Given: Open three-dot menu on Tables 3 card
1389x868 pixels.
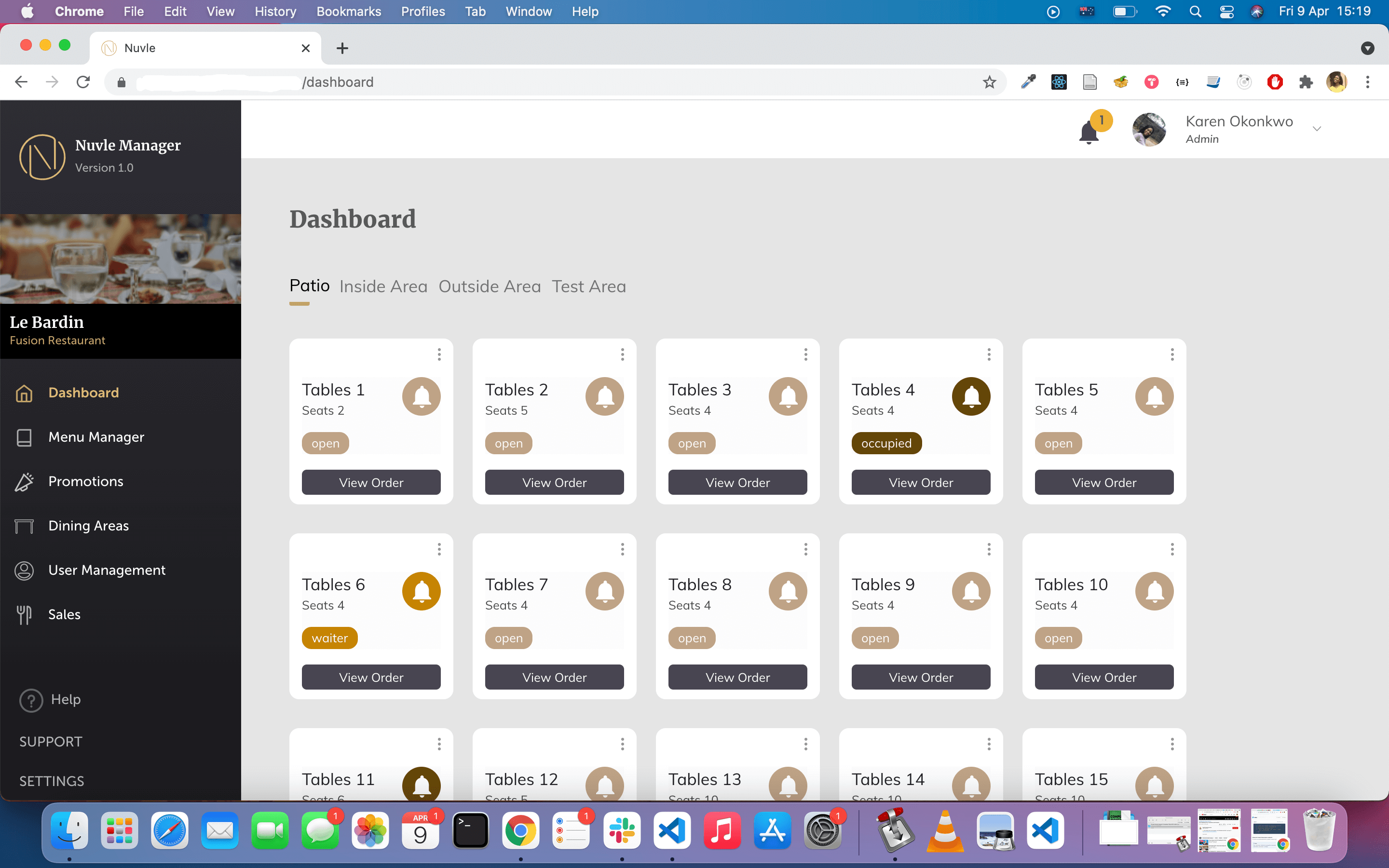Looking at the screenshot, I should (805, 354).
